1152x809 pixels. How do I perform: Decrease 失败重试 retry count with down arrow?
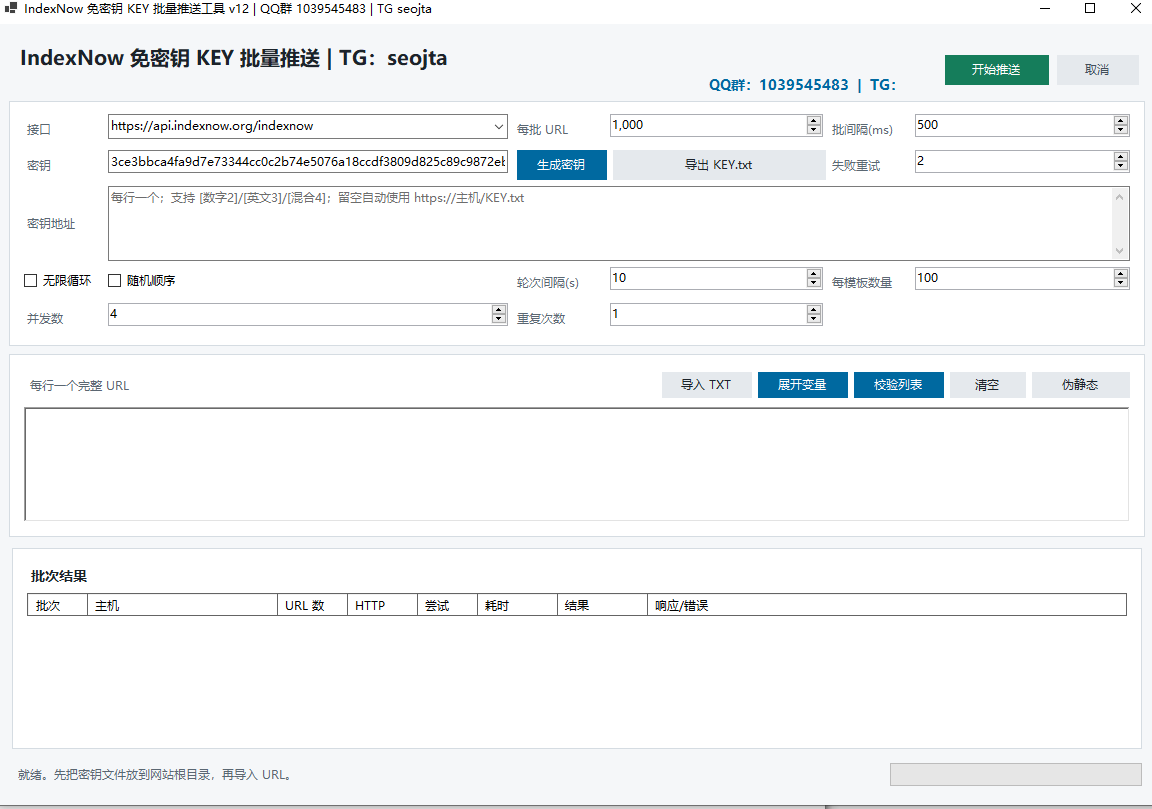[x=1120, y=166]
